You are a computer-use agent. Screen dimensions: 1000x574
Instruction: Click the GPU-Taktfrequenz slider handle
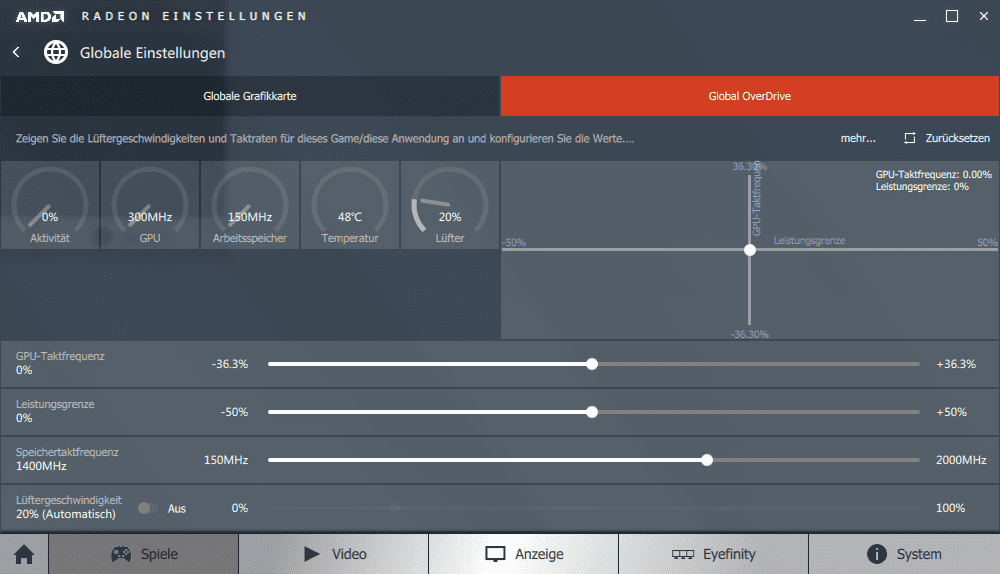click(592, 364)
